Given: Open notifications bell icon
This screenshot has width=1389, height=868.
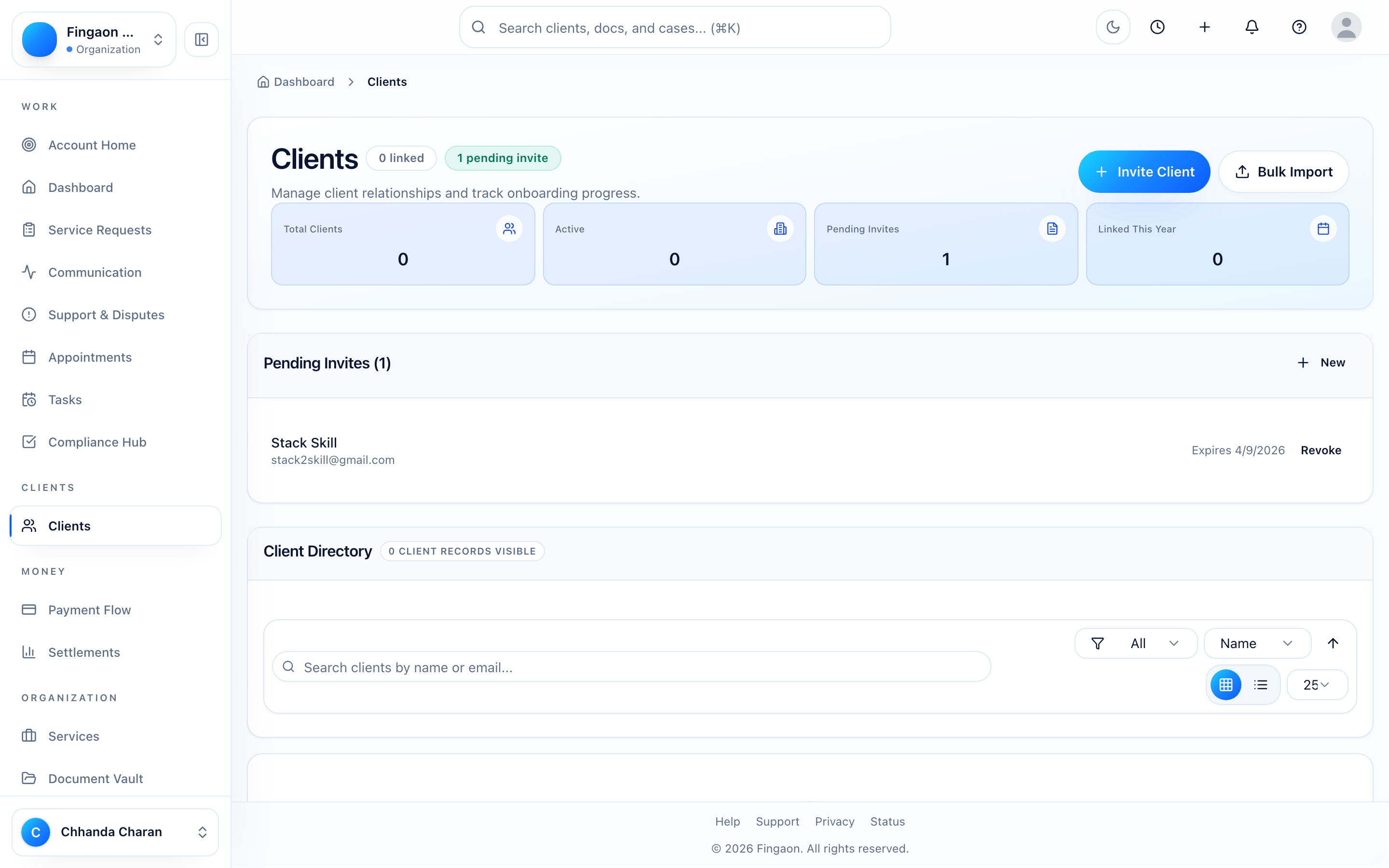Looking at the screenshot, I should 1252,27.
